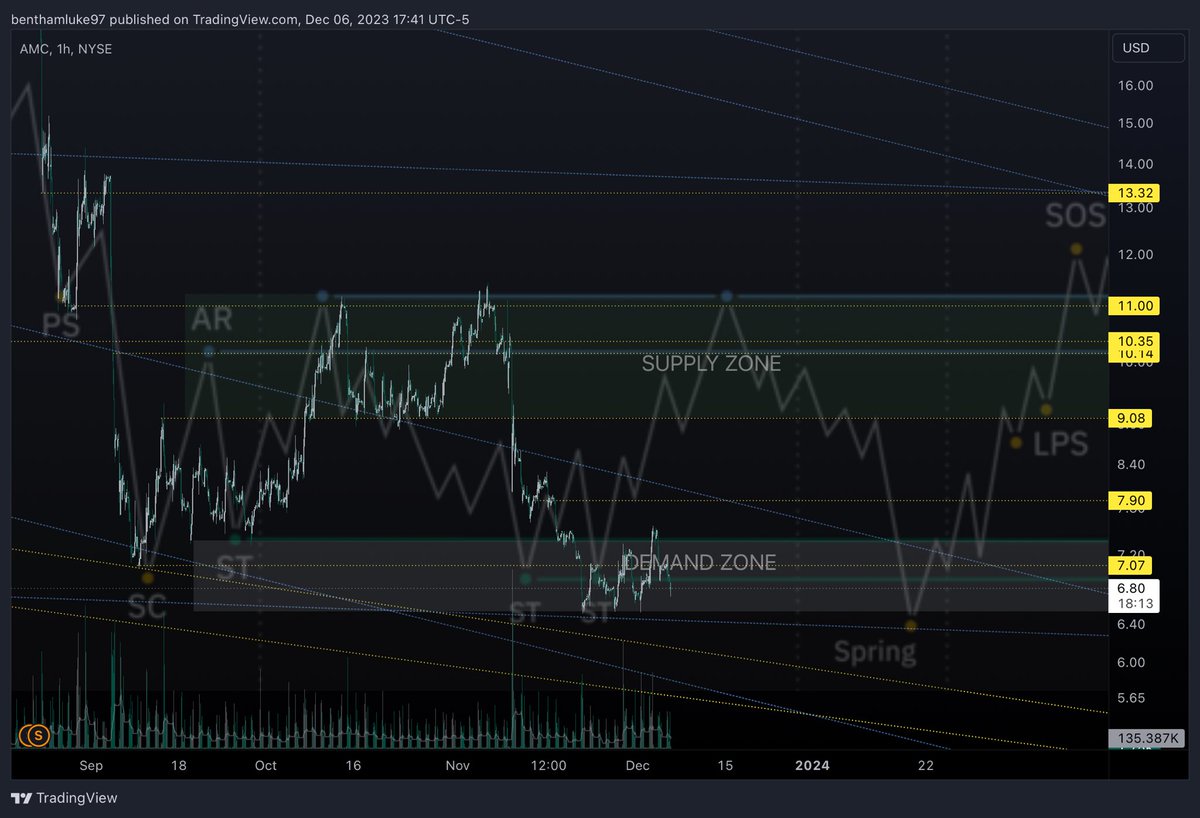
Task: Select the AR annotation label
Action: click(x=211, y=319)
